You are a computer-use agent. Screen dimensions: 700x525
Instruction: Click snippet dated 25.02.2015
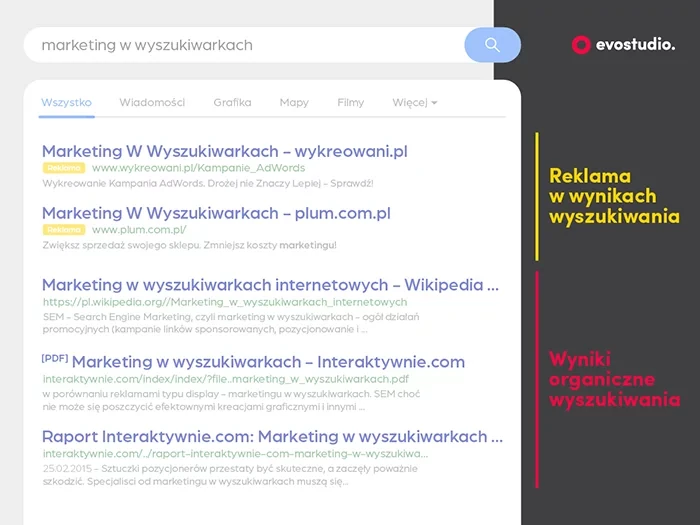coord(230,475)
